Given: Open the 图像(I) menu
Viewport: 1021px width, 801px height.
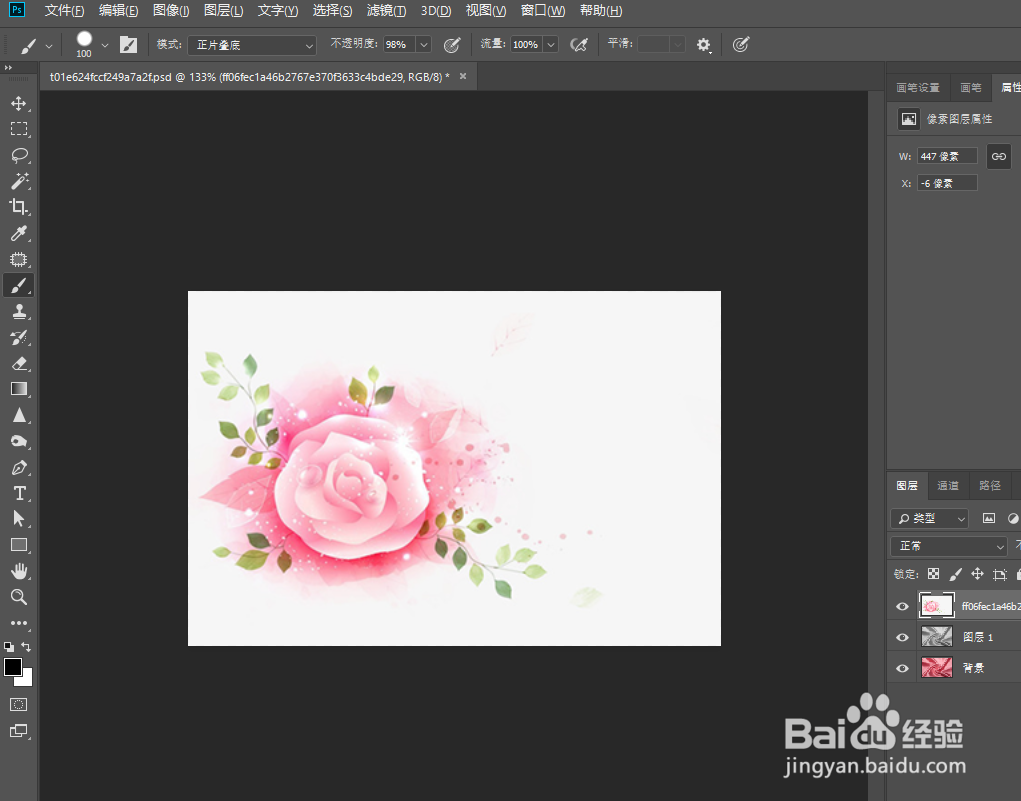Looking at the screenshot, I should pos(171,10).
